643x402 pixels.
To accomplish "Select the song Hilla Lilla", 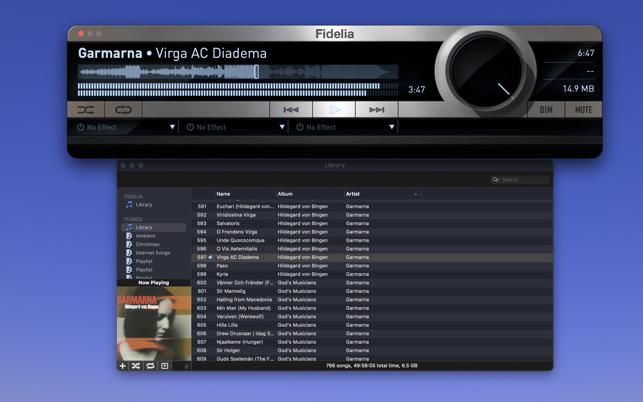I will point(227,325).
